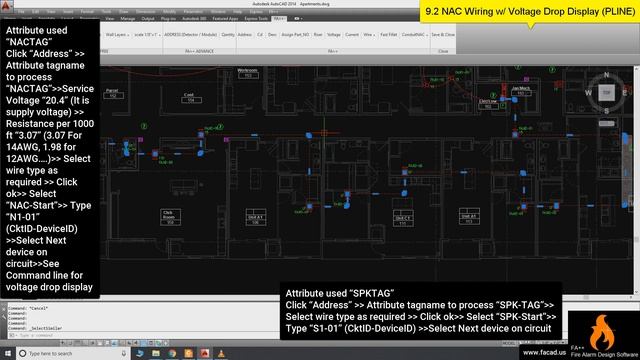Image resolution: width=640 pixels, height=360 pixels.
Task: Open the WCS dropdown below ViewCube
Action: [x=607, y=123]
